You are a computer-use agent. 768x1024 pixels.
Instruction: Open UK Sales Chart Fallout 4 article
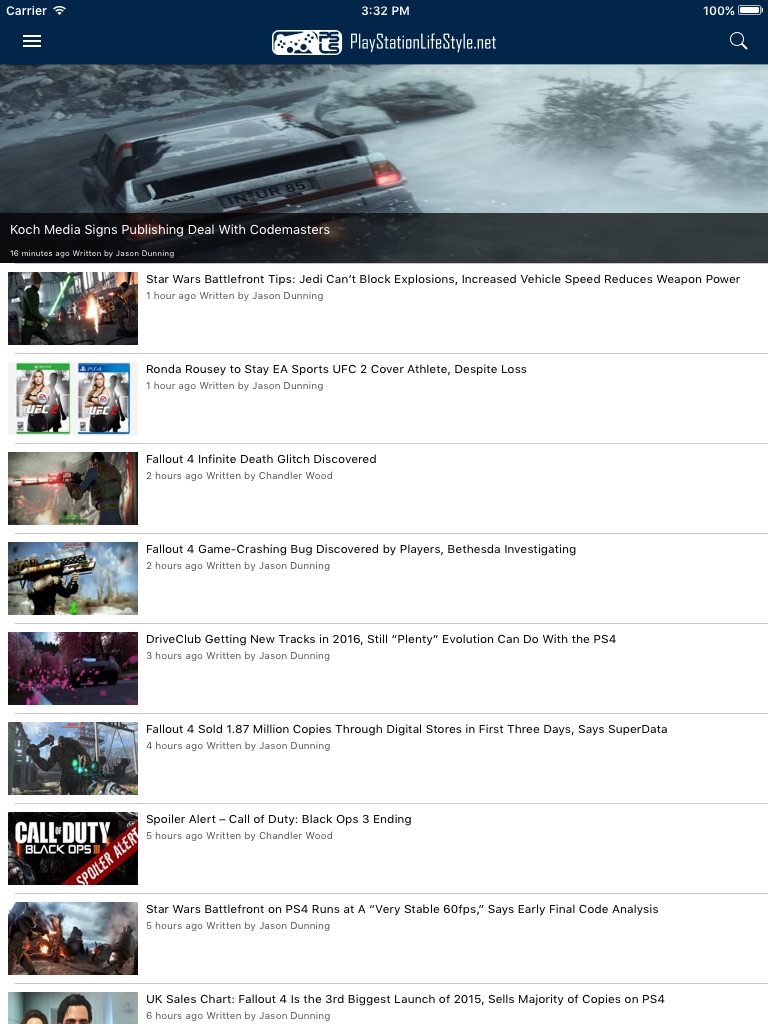(x=405, y=999)
